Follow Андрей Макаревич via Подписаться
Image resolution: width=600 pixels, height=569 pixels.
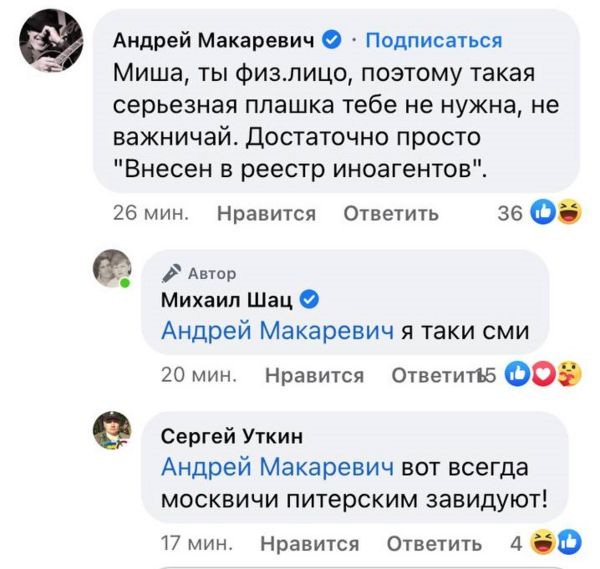point(433,40)
